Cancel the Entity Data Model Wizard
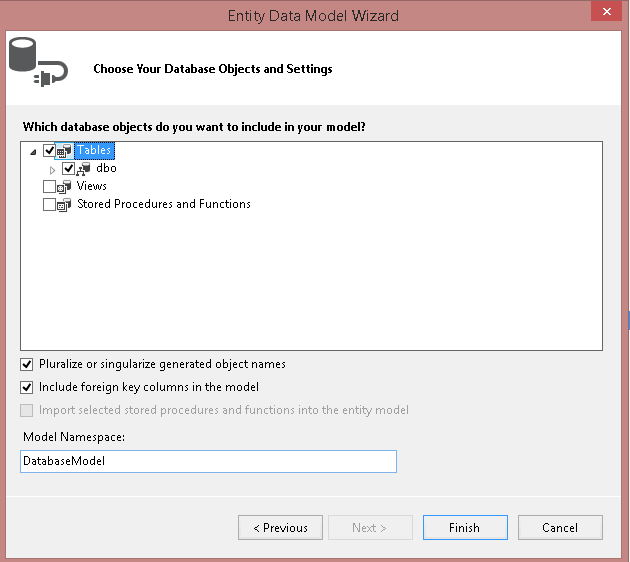Screen dimensions: 630x562 [x=560, y=528]
